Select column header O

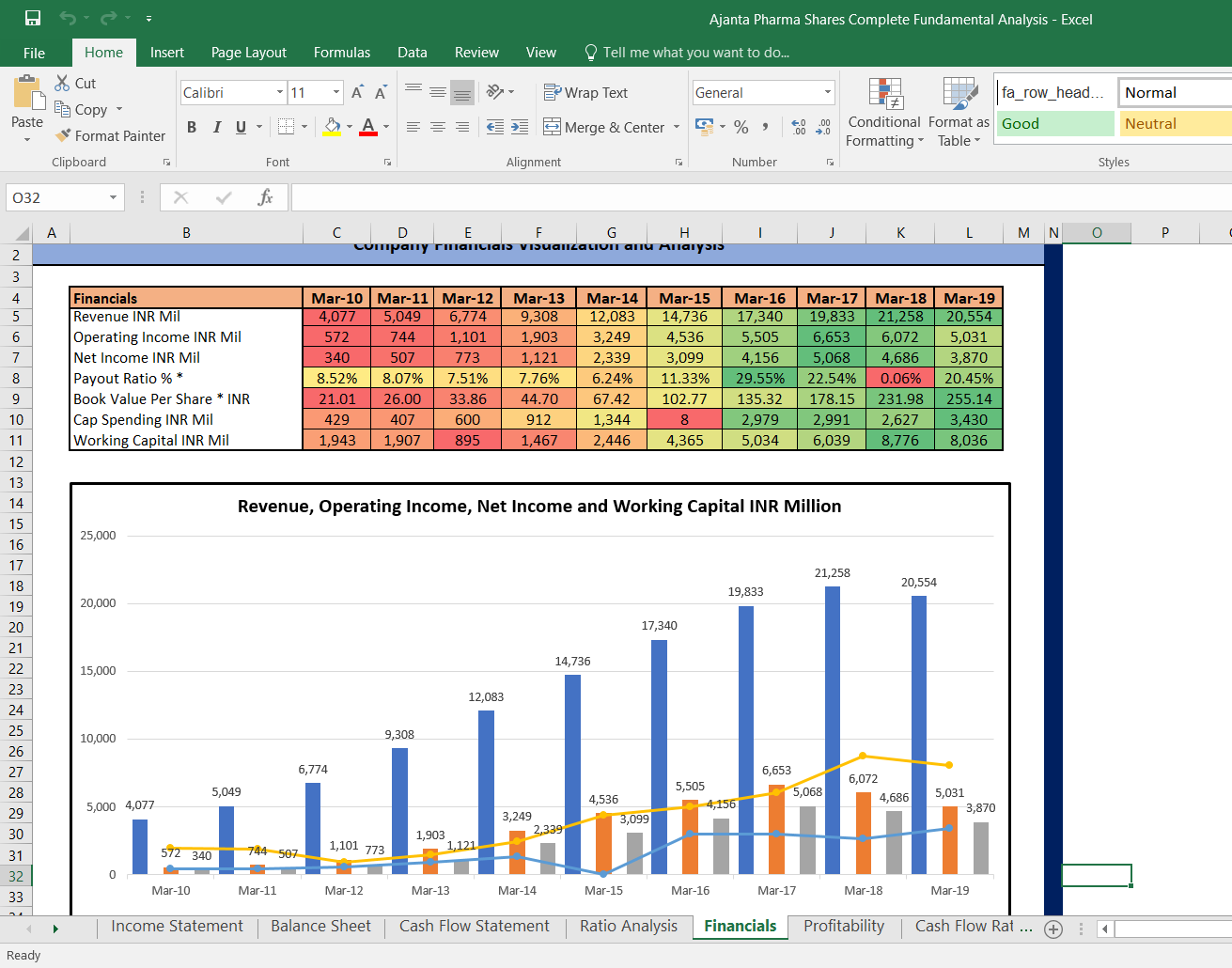(x=1097, y=233)
